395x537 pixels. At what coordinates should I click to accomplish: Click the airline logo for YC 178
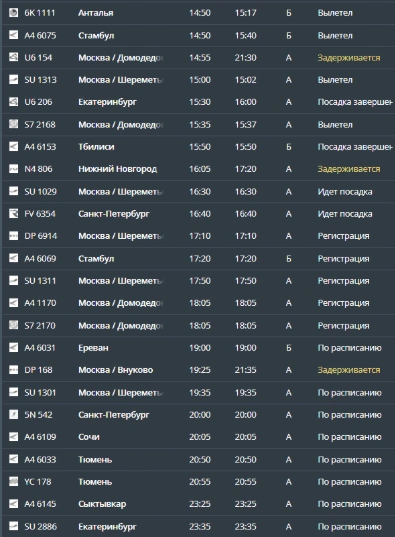13,482
